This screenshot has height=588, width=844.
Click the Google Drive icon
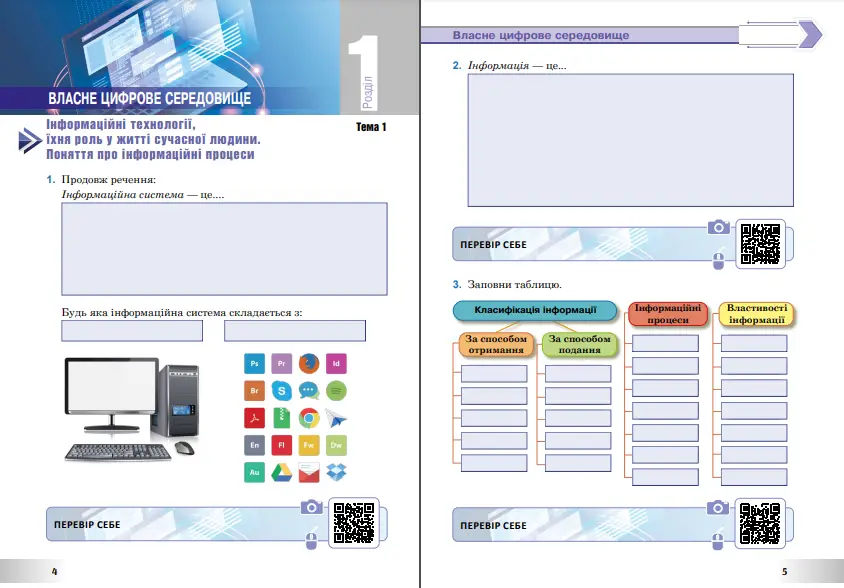click(x=282, y=471)
